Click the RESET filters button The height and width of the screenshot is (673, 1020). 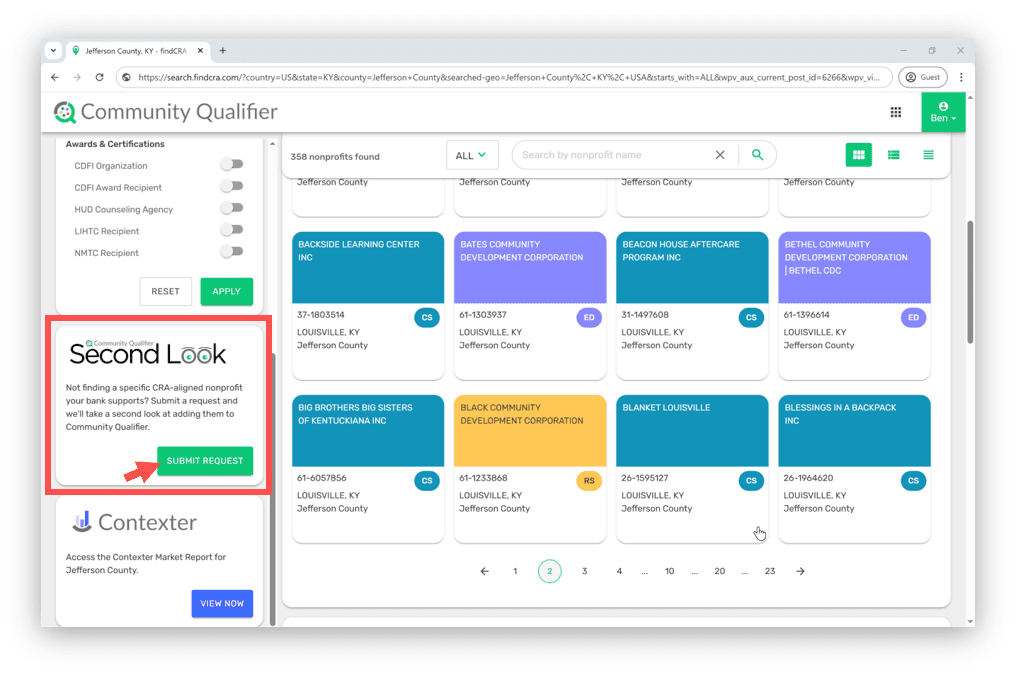165,291
